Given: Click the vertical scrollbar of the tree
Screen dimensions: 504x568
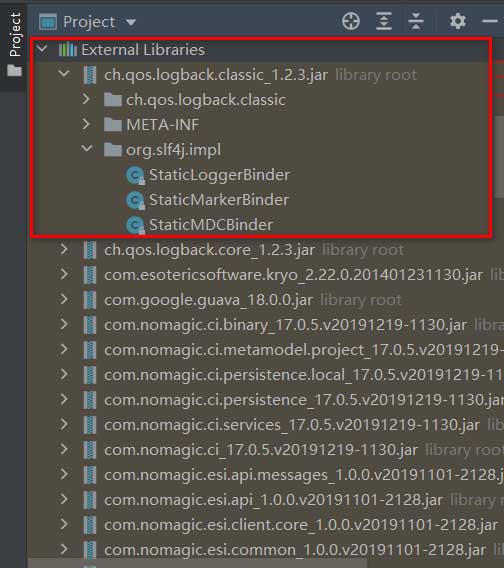Looking at the screenshot, I should point(499,157).
